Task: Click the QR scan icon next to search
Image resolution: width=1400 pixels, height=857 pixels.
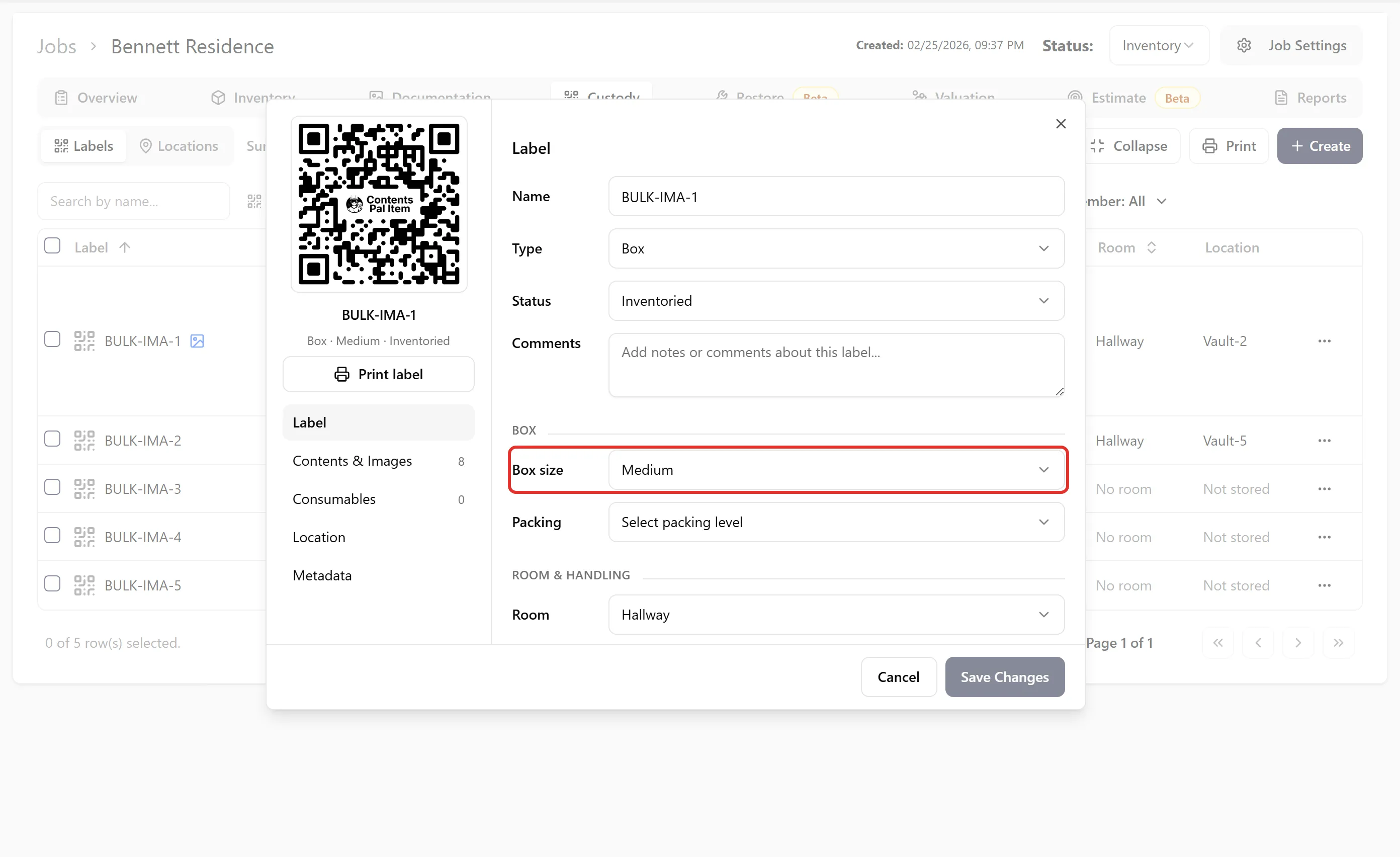Action: (254, 201)
